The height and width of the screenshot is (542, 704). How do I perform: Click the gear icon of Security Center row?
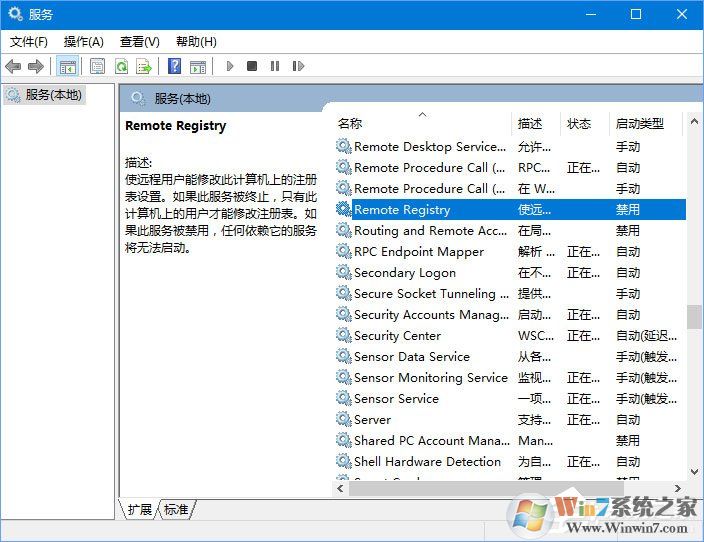pyautogui.click(x=343, y=335)
